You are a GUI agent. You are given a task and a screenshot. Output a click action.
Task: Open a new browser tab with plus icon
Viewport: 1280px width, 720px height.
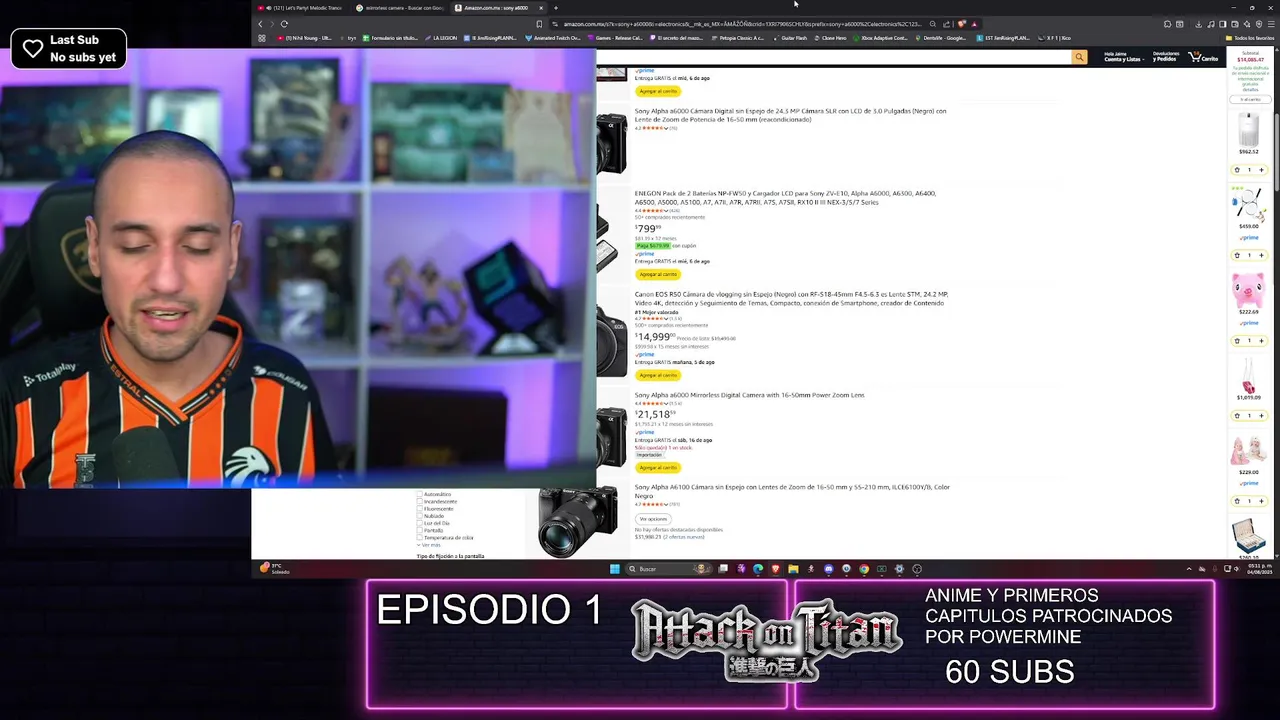tap(556, 8)
